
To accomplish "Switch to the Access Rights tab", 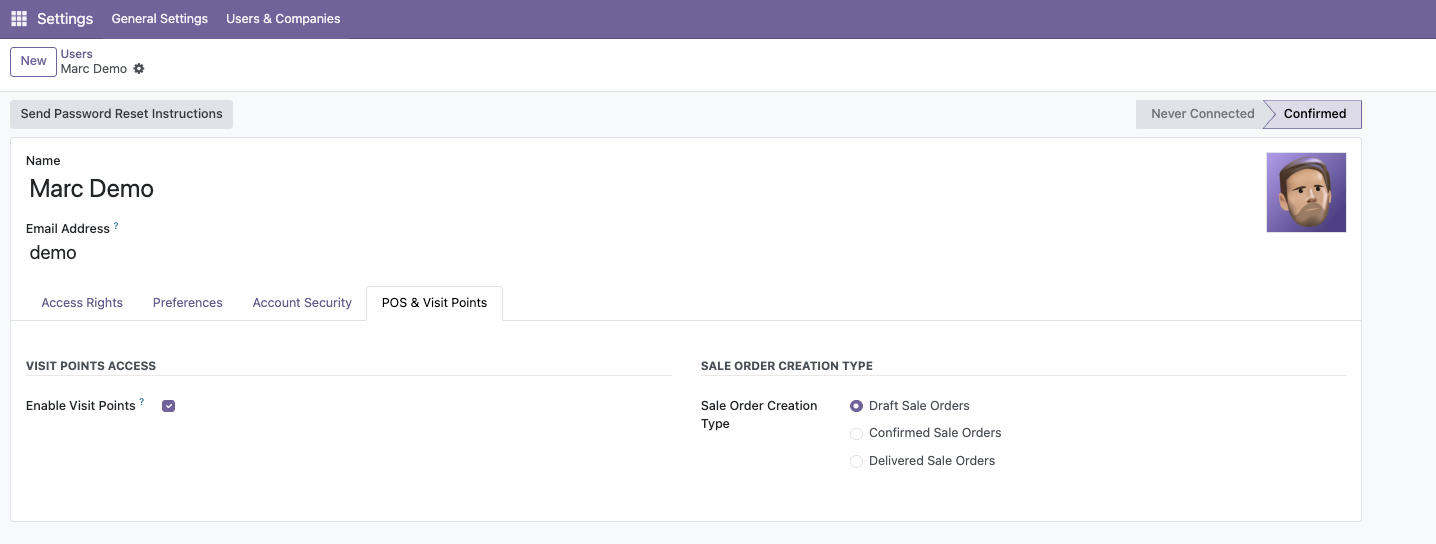I will click(x=82, y=303).
